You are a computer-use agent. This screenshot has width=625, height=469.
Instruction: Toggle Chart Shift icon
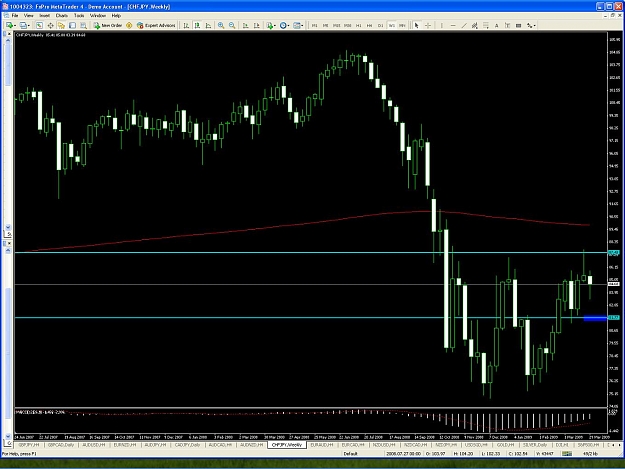257,26
